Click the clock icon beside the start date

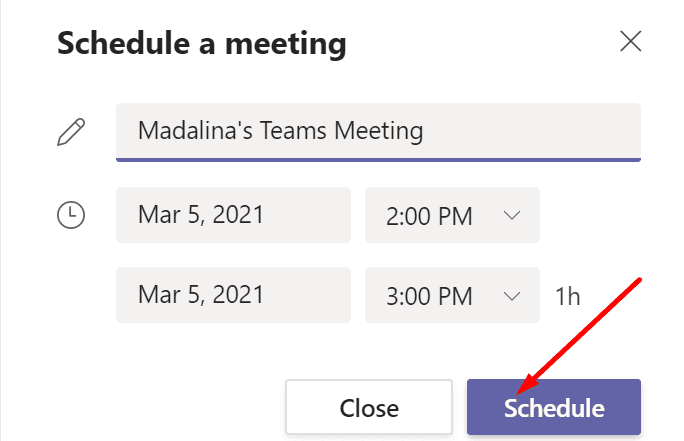pos(71,215)
